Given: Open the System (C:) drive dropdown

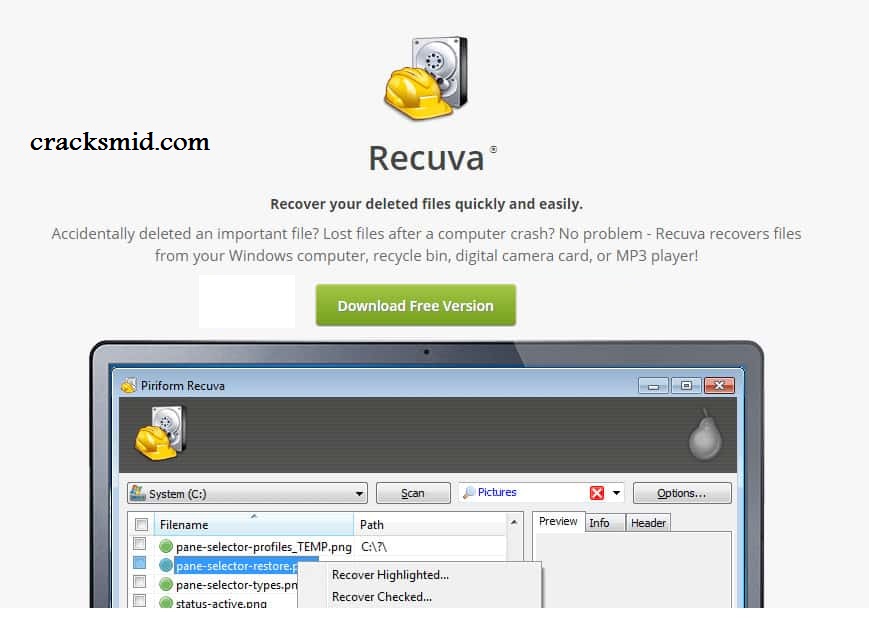Looking at the screenshot, I should tap(359, 493).
